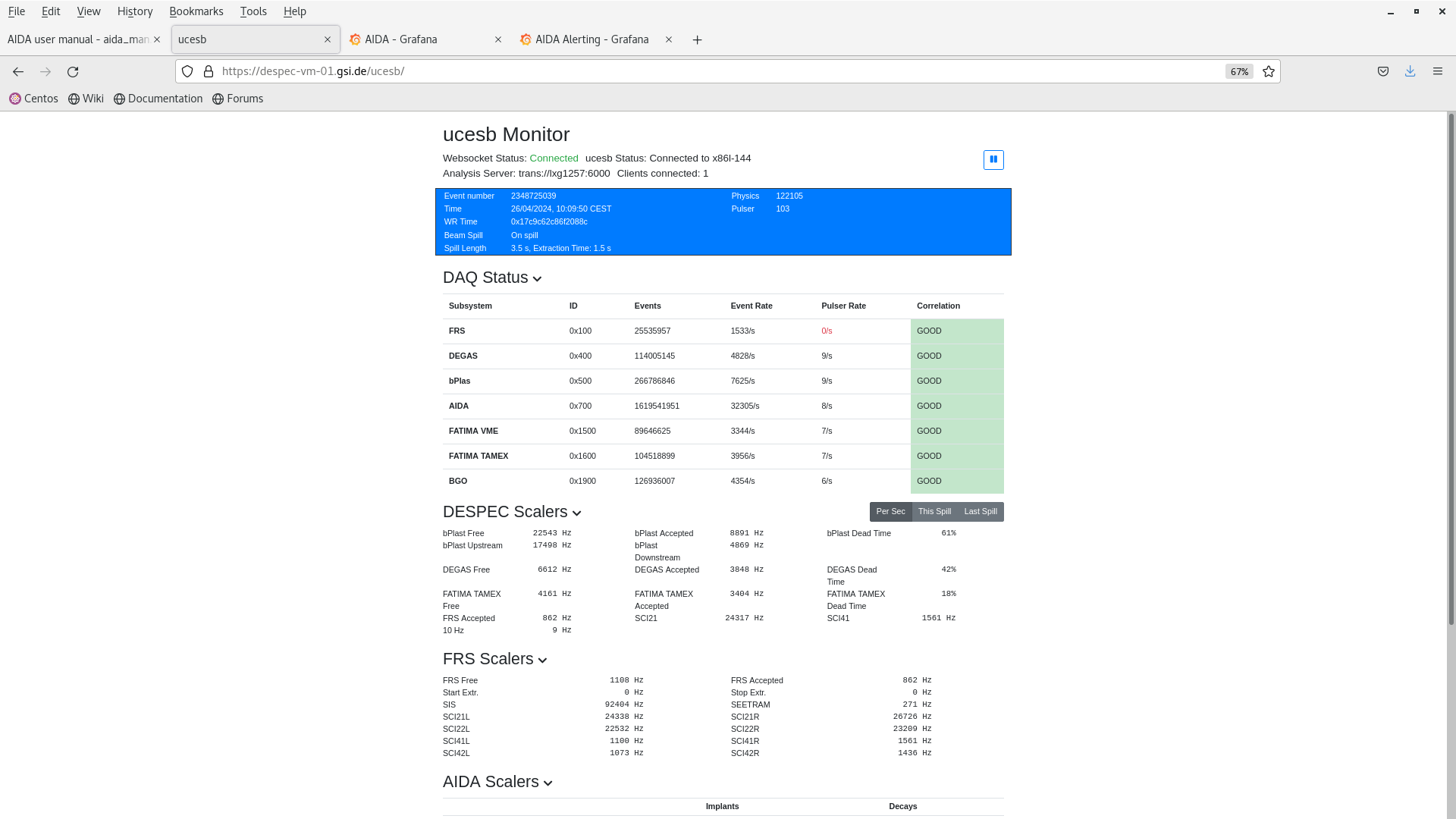
Task: Click the Pulser Rate column header
Action: [x=843, y=306]
